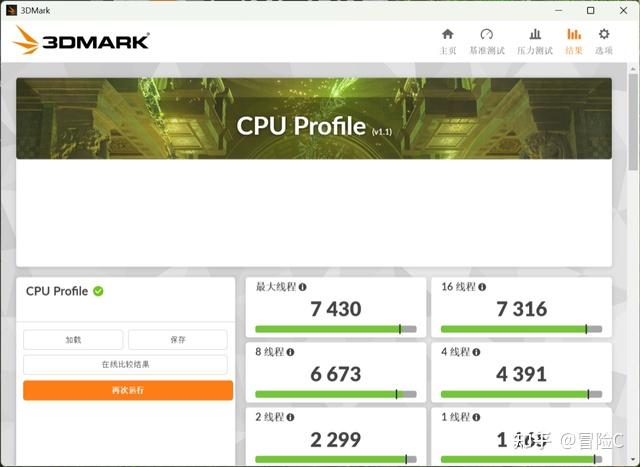Click the 1 线程 label
Screen dimensions: 640x467
[x=456, y=417]
